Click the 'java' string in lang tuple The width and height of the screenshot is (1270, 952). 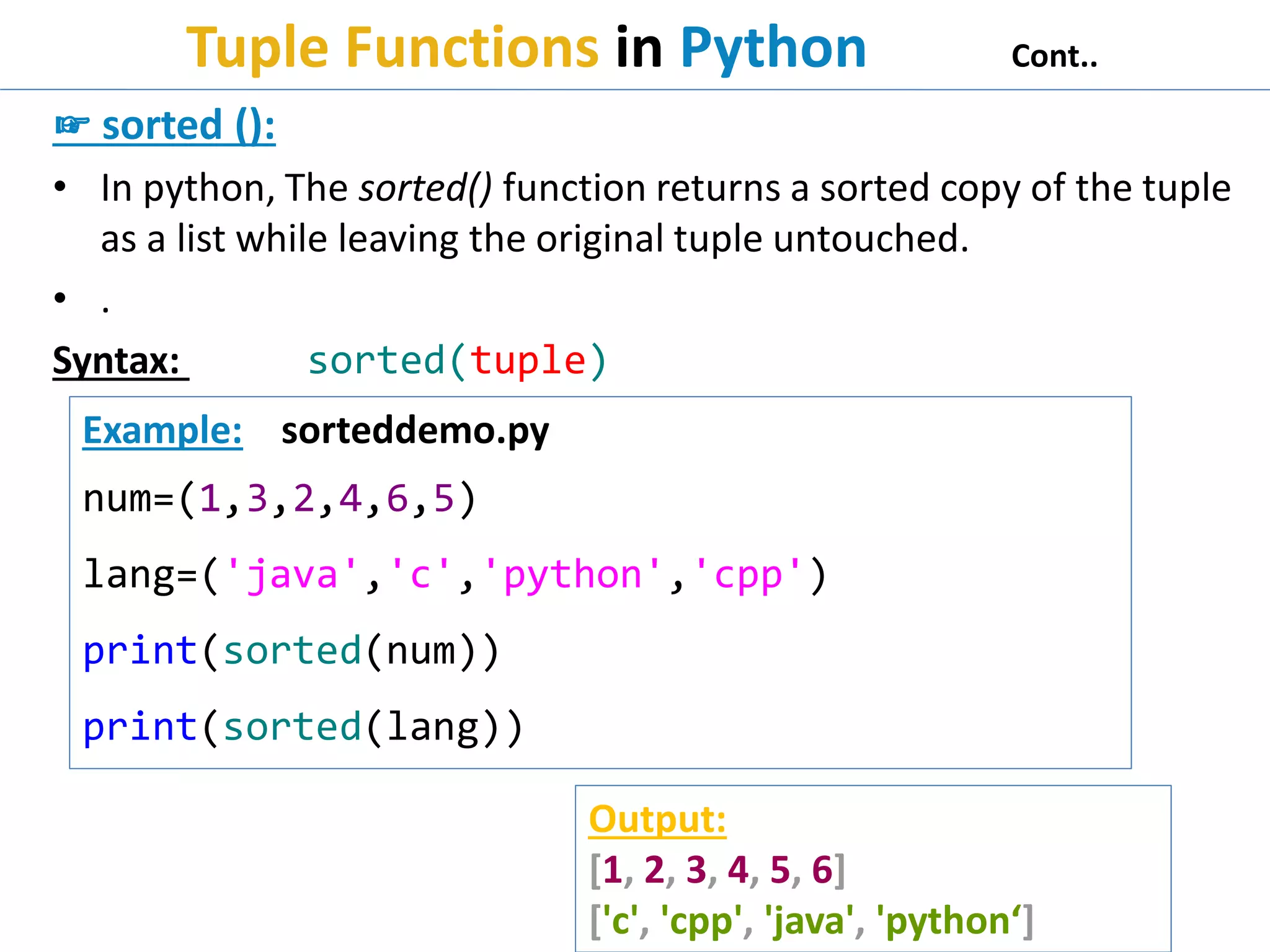coord(292,575)
